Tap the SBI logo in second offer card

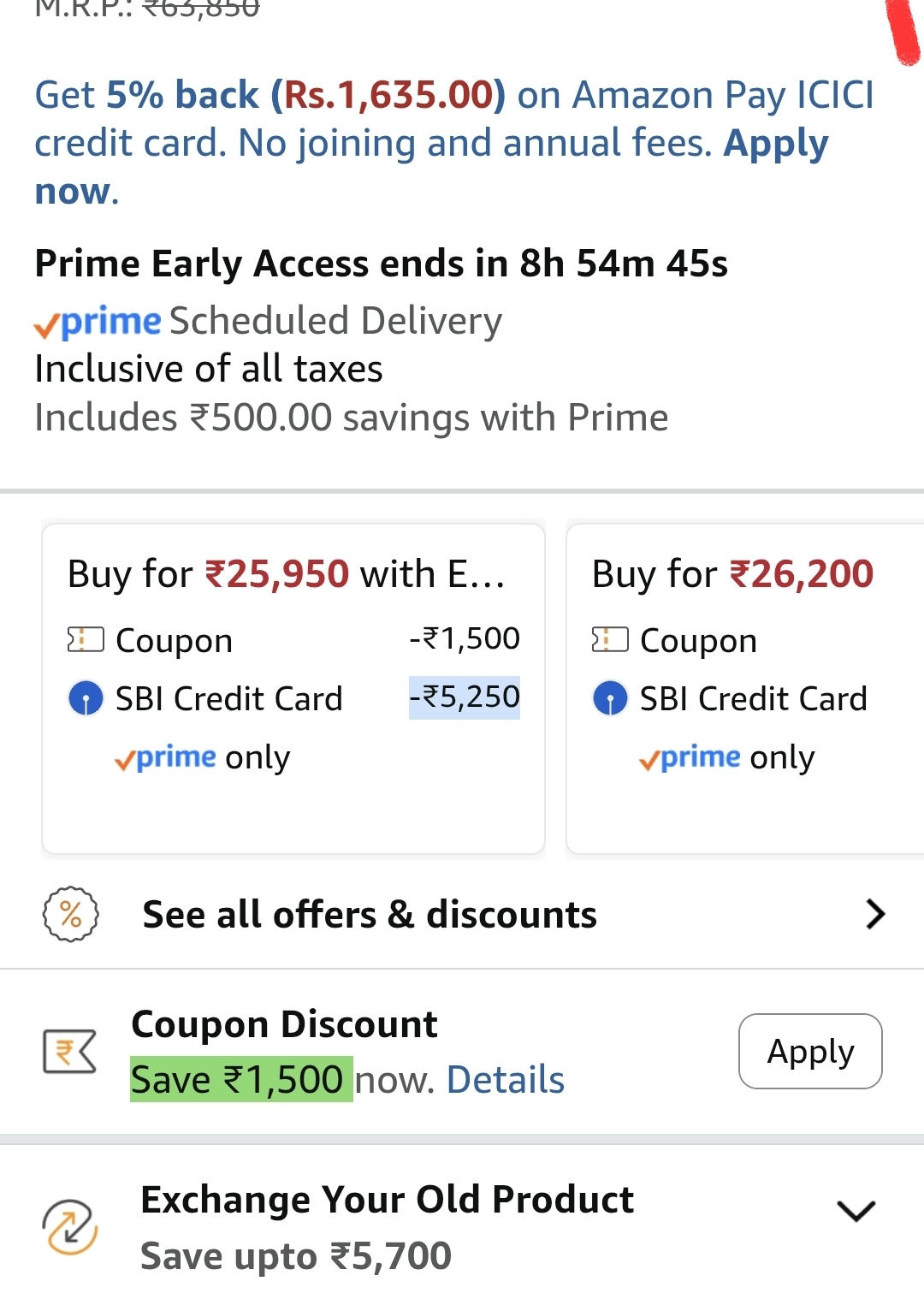pos(610,698)
